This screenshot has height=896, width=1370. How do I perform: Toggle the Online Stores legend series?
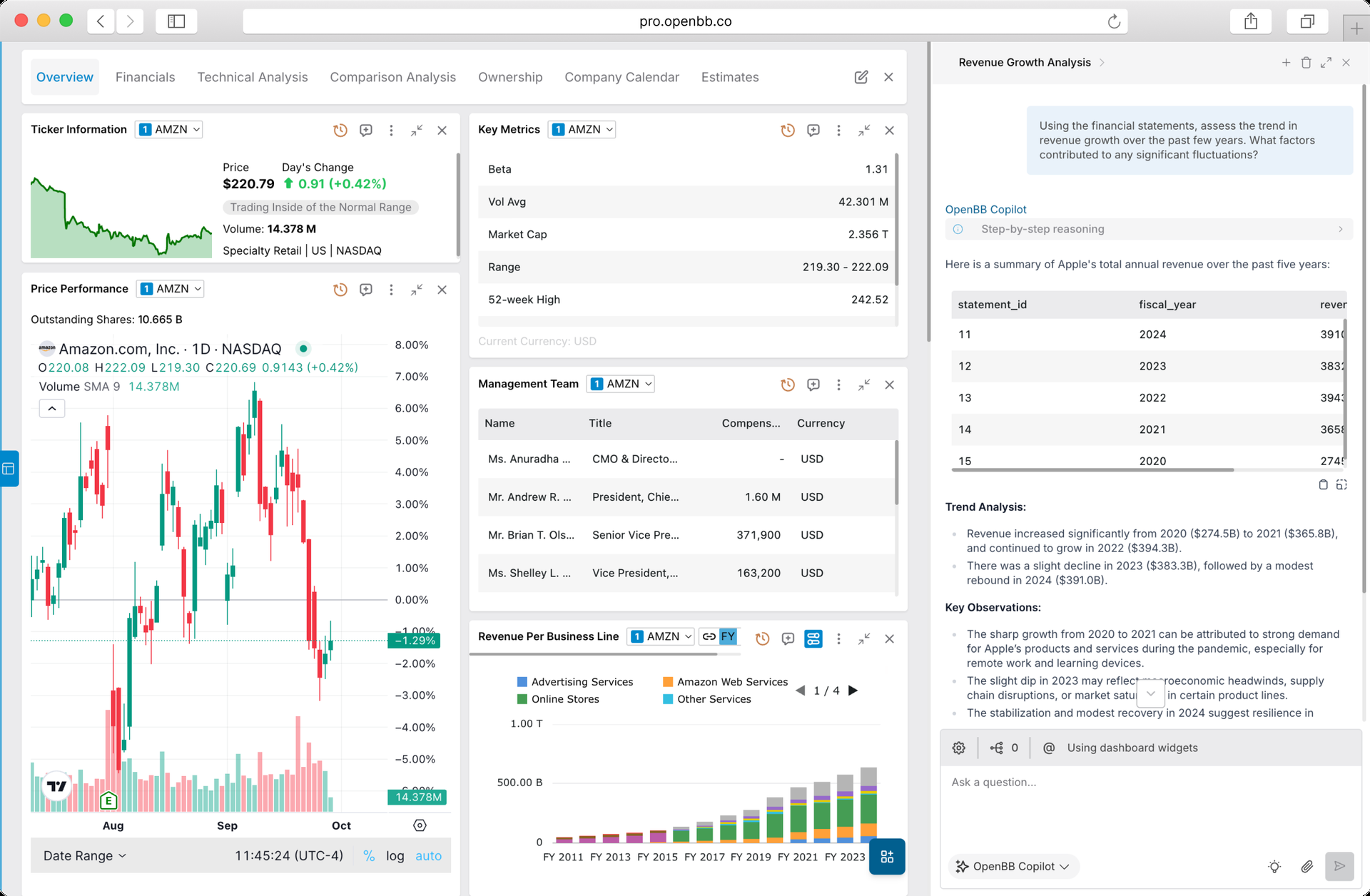(558, 699)
